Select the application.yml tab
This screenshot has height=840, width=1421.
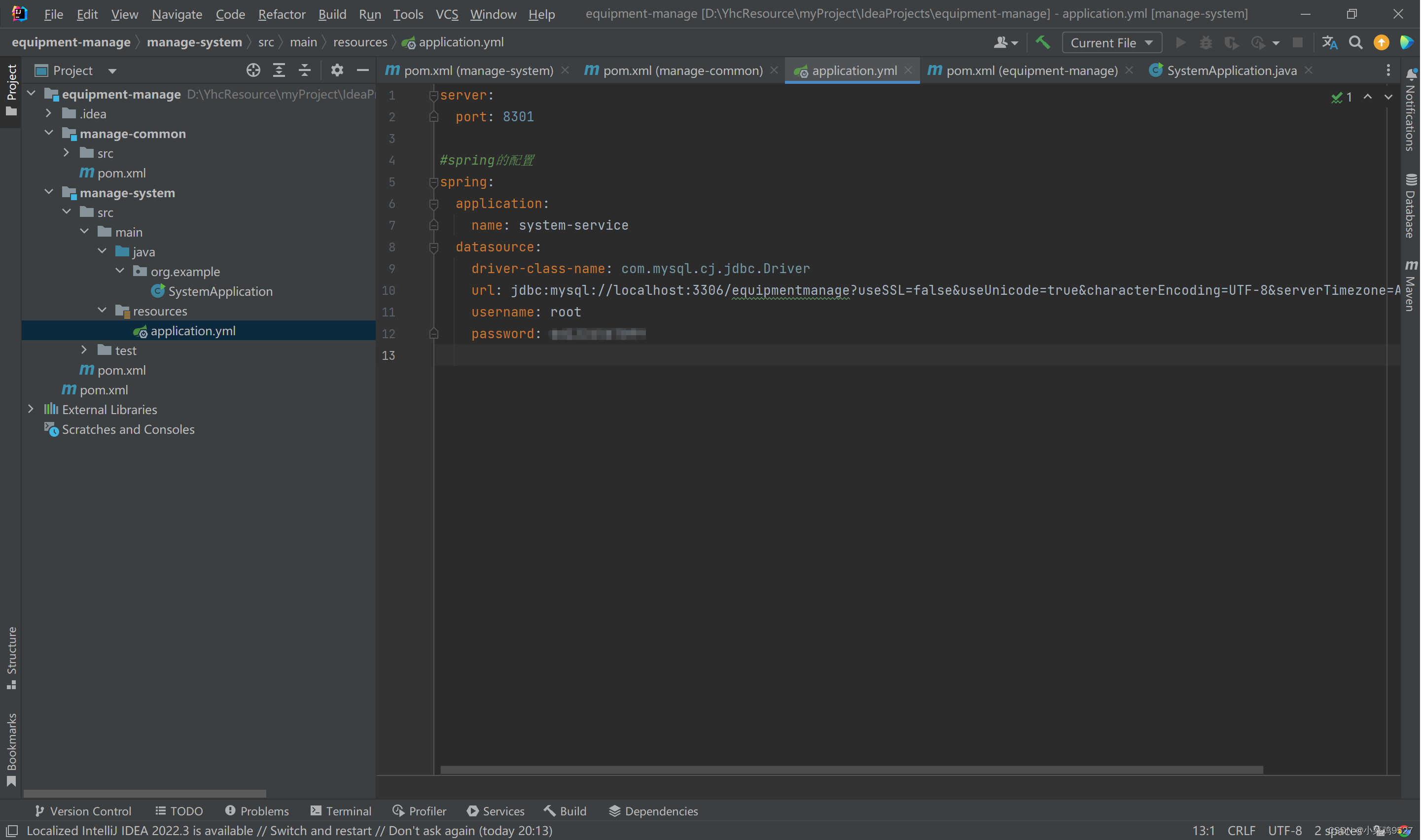tap(854, 70)
